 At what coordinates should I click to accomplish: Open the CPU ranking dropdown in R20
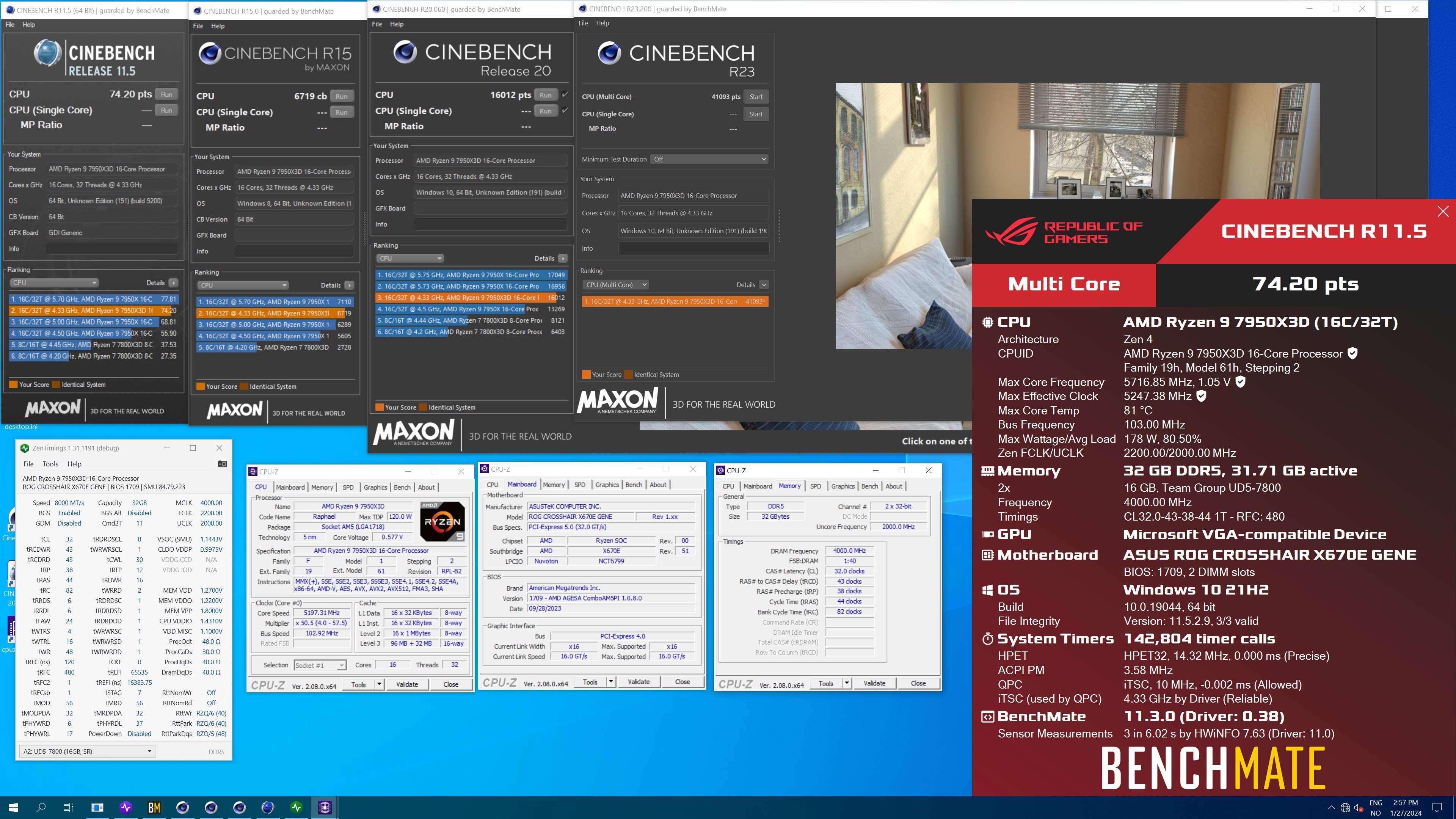410,258
